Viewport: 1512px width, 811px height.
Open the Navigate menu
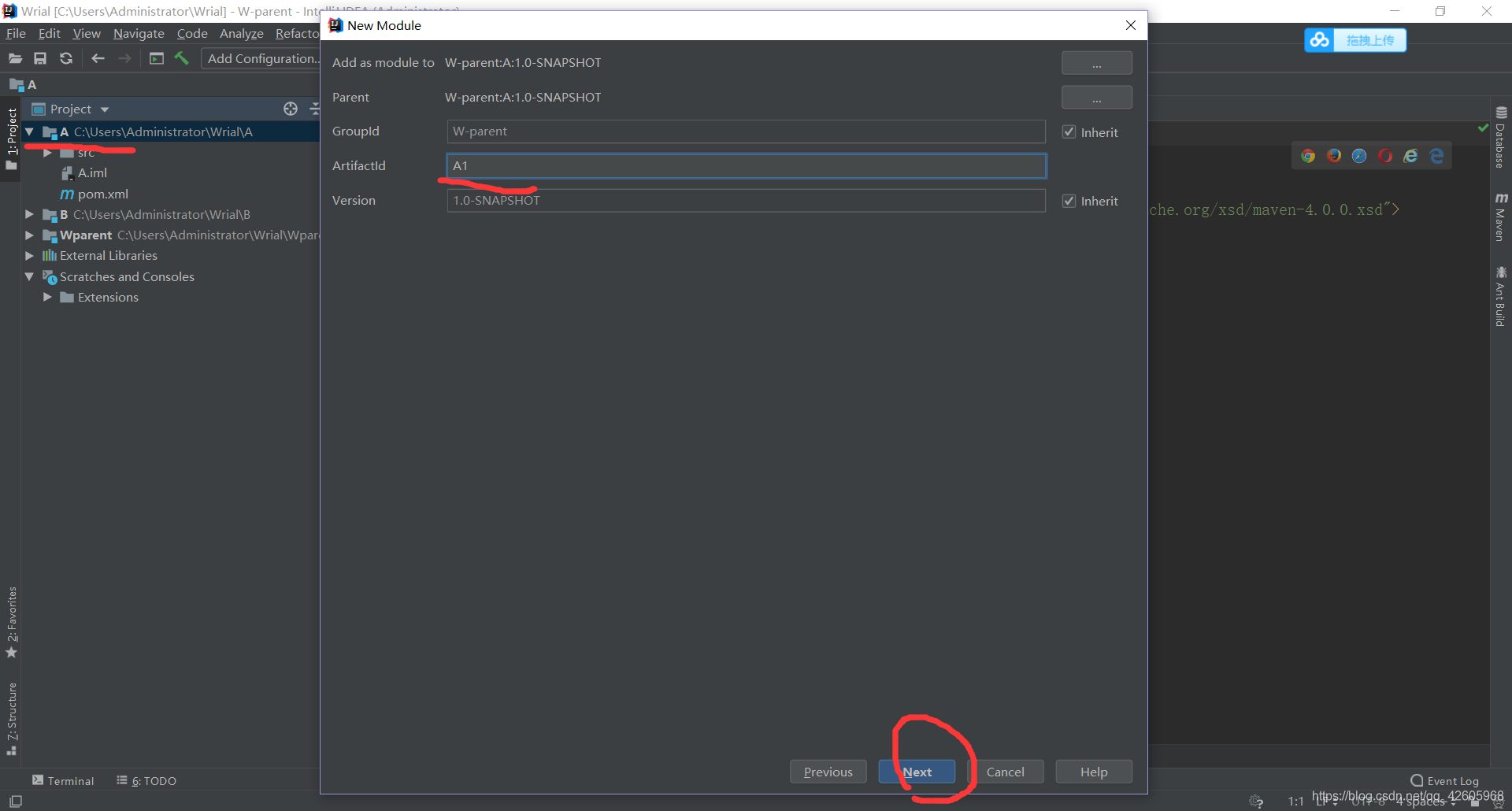point(139,33)
